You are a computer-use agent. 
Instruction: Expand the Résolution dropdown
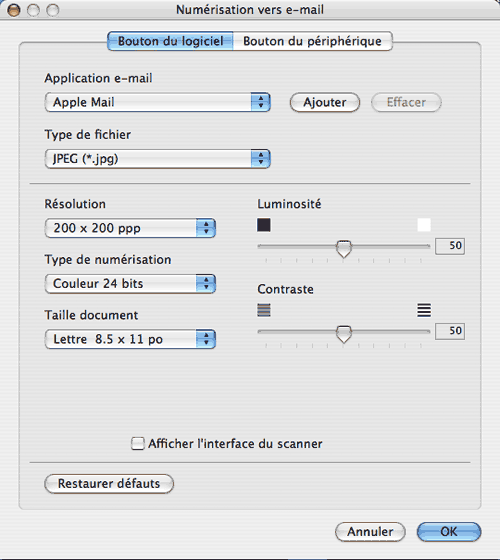click(130, 228)
